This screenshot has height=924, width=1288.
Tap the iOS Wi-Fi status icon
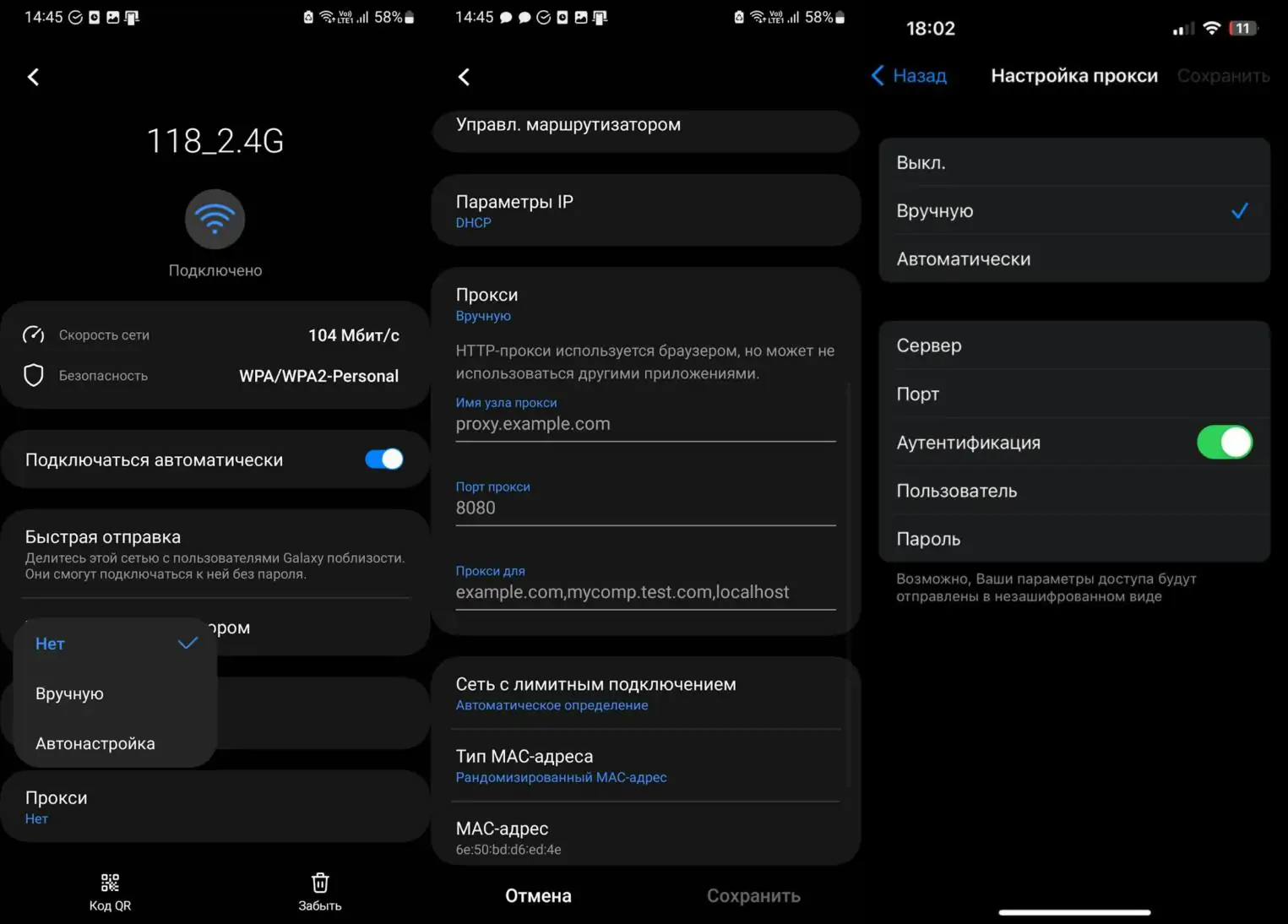(1211, 28)
